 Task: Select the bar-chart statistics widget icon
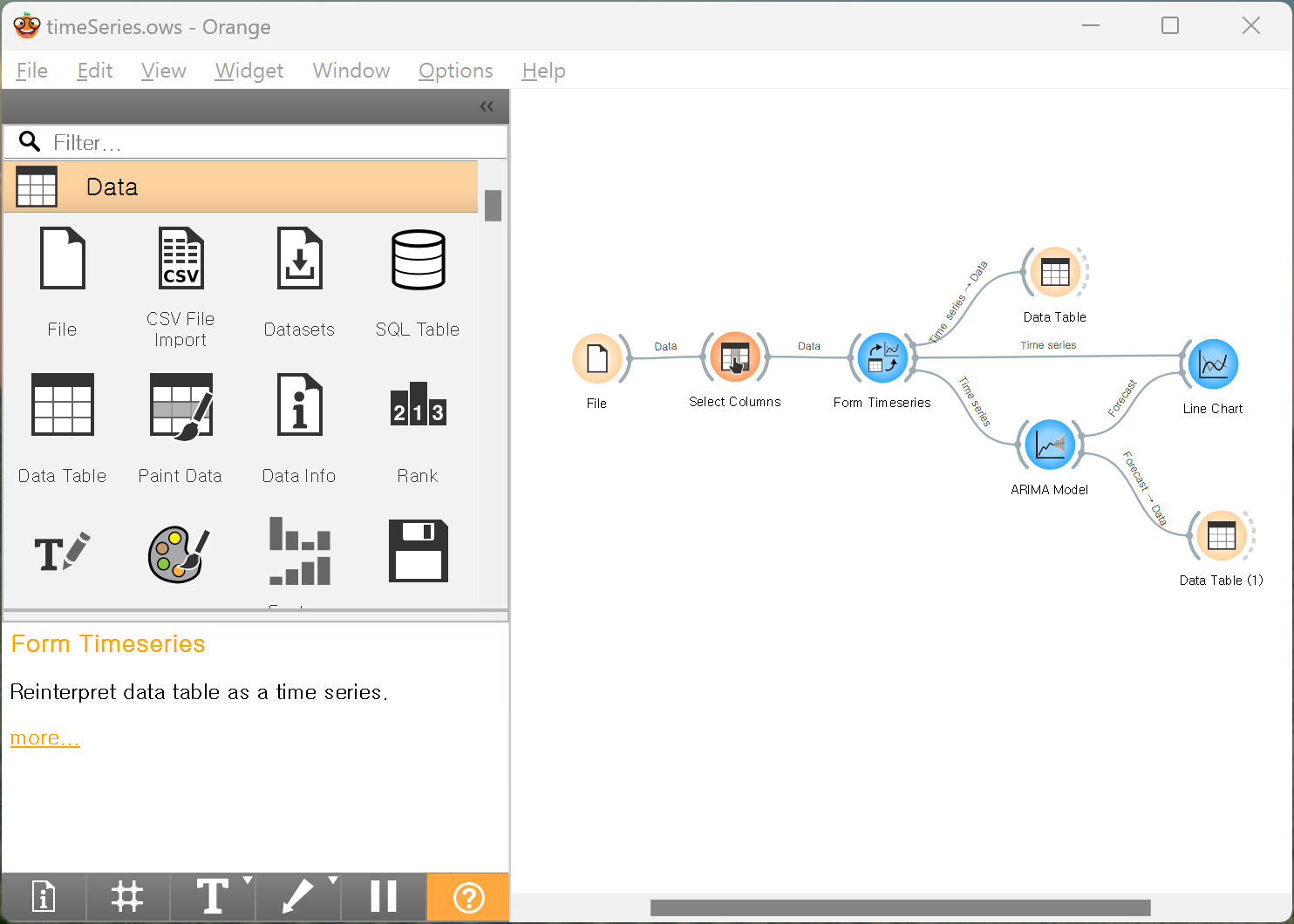tap(299, 551)
